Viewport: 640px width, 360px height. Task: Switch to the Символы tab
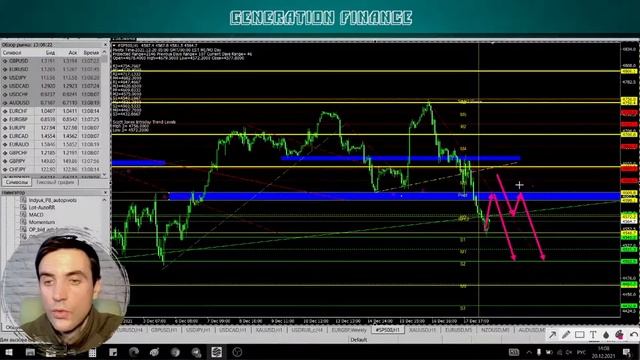click(17, 182)
